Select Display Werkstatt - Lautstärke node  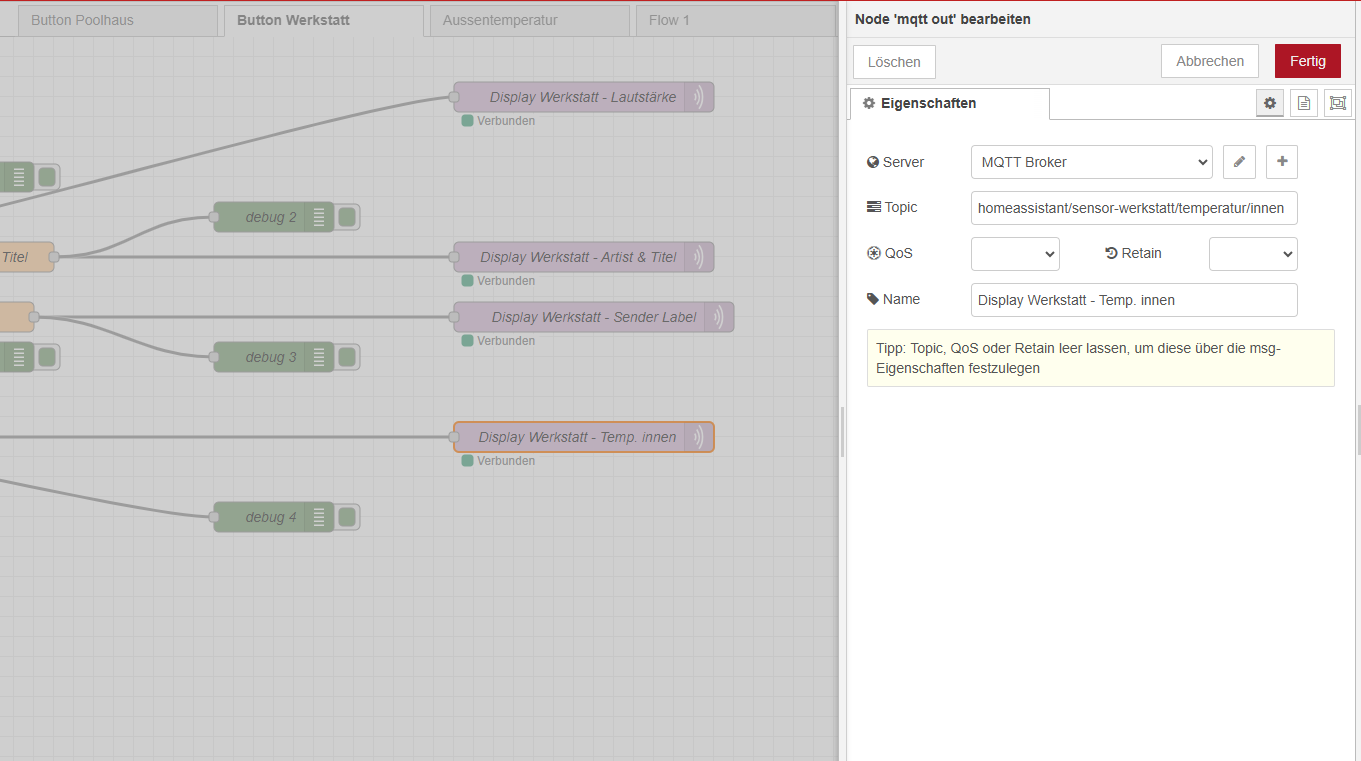[x=582, y=97]
